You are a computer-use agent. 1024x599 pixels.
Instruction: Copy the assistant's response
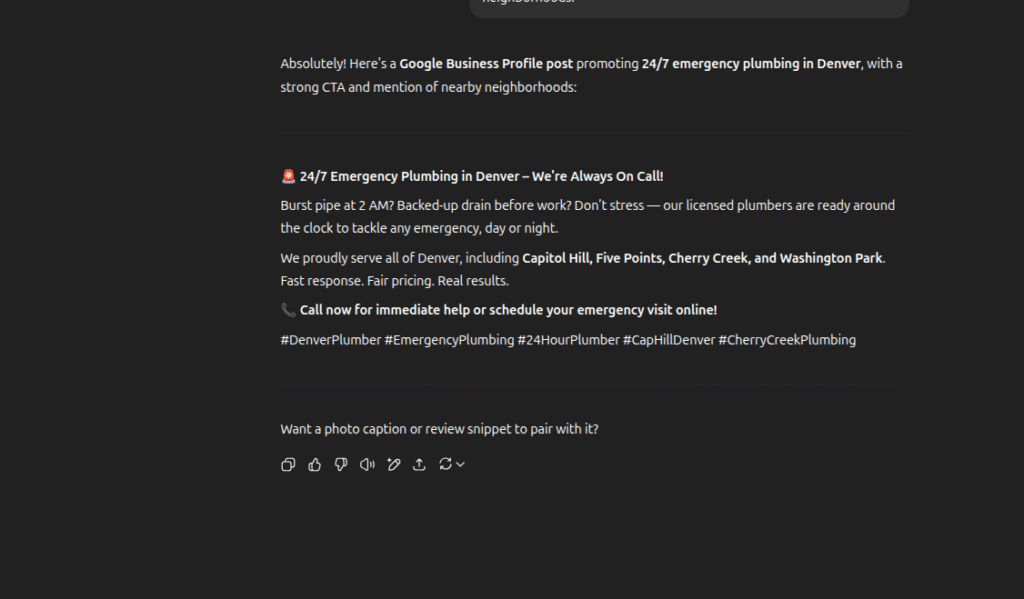288,464
